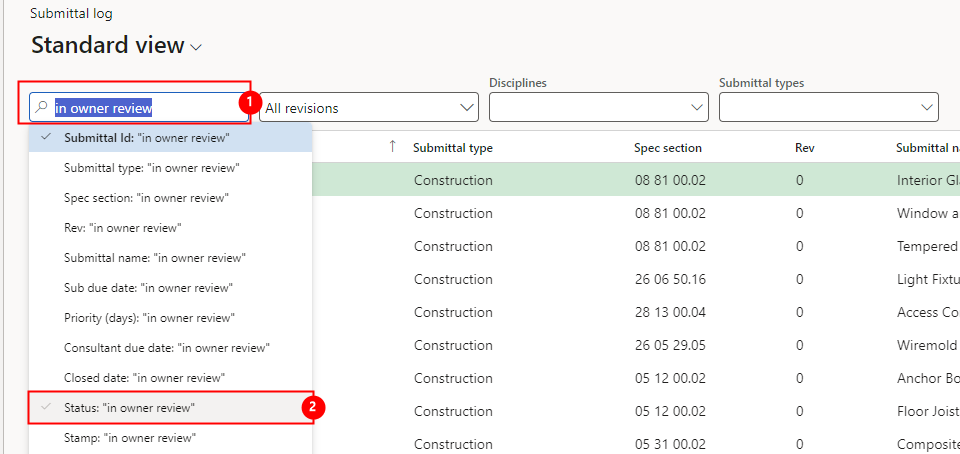Screen dimensions: 960x454
Task: Open the All revisions dropdown
Action: (x=369, y=108)
